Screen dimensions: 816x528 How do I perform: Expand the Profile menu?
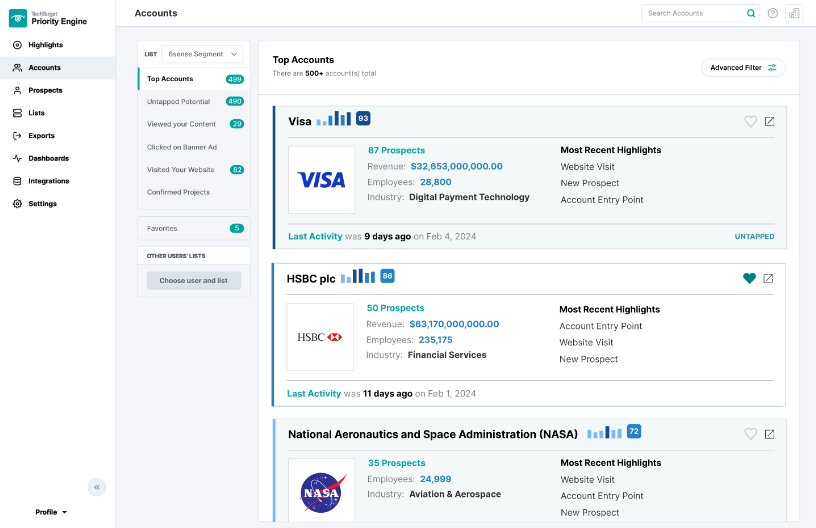point(51,512)
